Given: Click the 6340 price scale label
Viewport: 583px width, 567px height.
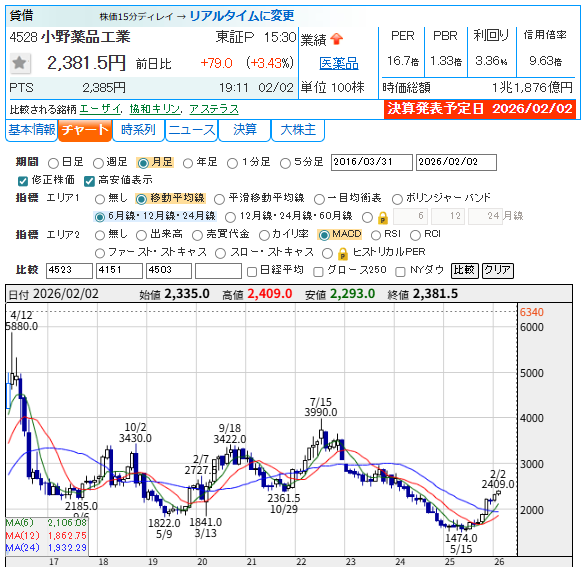Looking at the screenshot, I should coord(532,312).
